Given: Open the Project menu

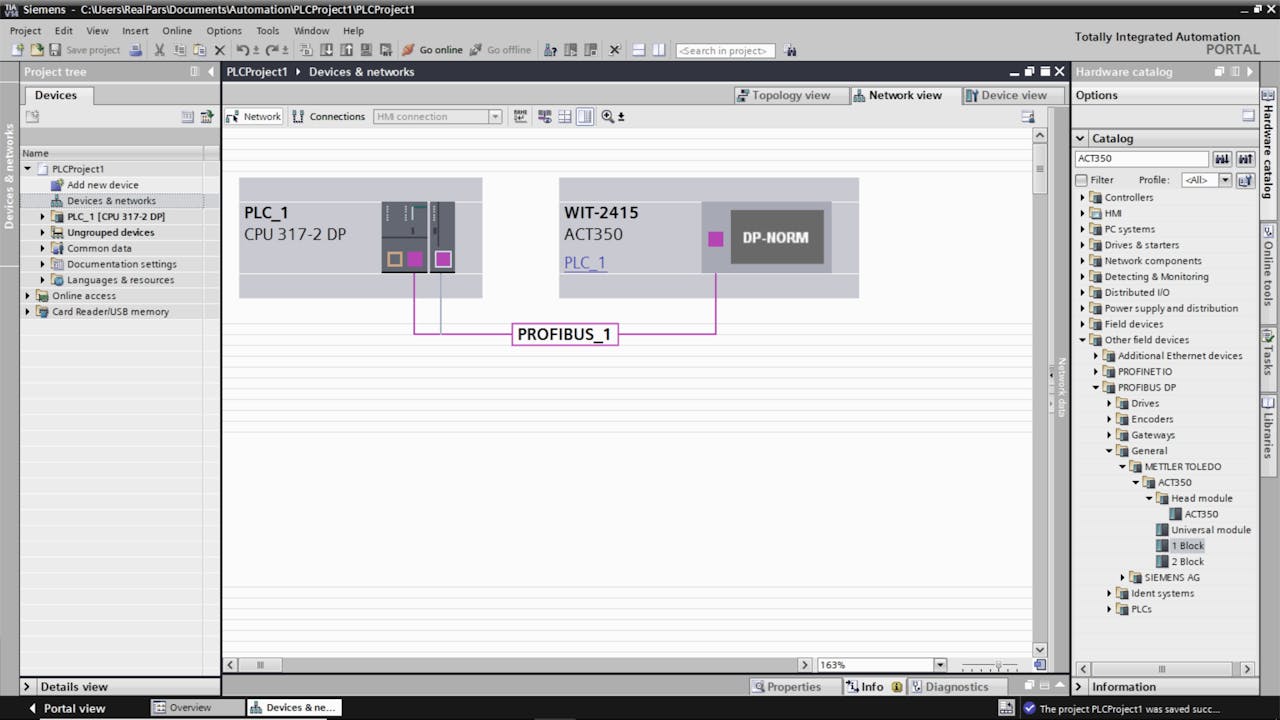Looking at the screenshot, I should click(25, 31).
